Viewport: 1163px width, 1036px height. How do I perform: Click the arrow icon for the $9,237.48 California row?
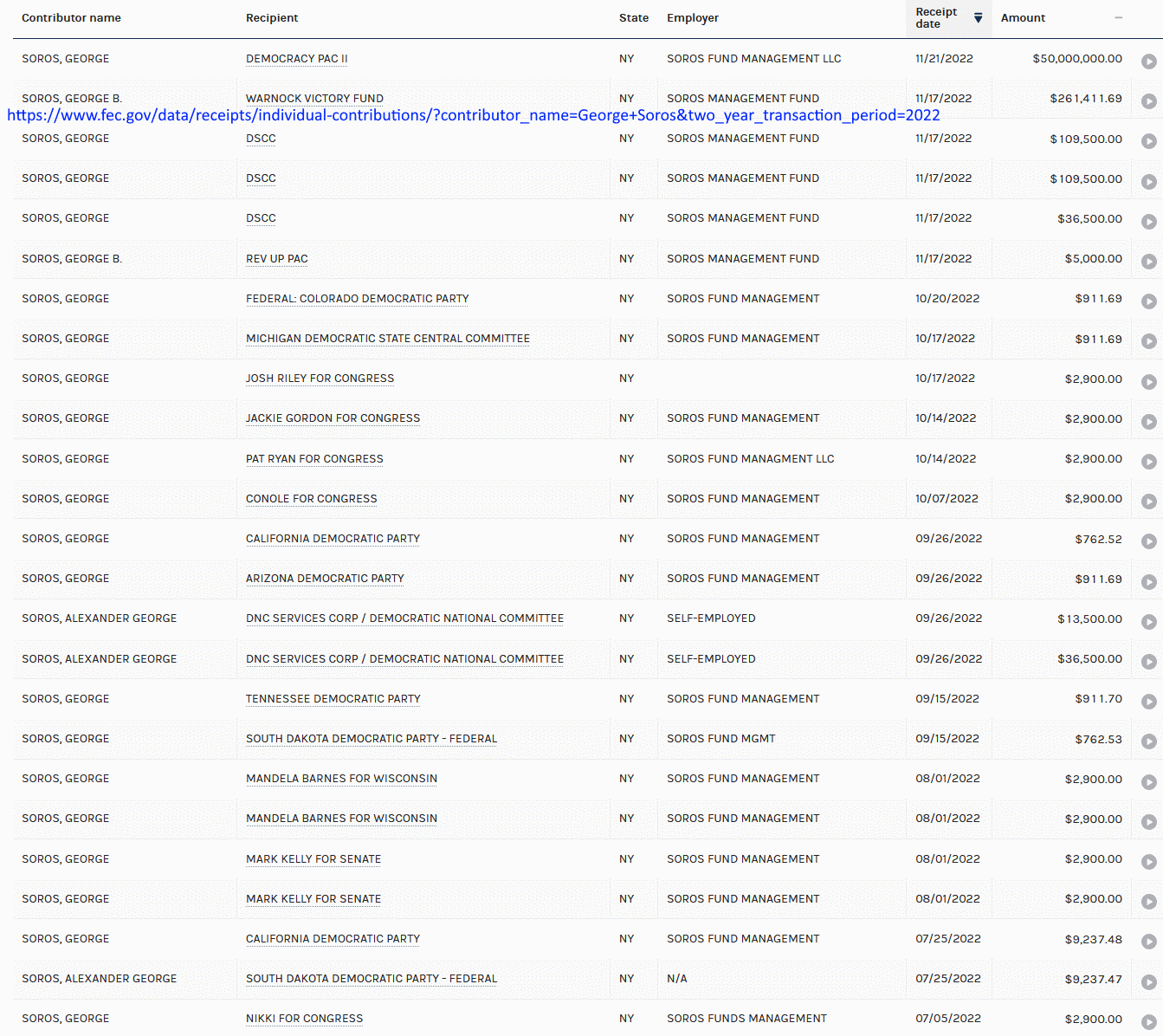pos(1148,942)
